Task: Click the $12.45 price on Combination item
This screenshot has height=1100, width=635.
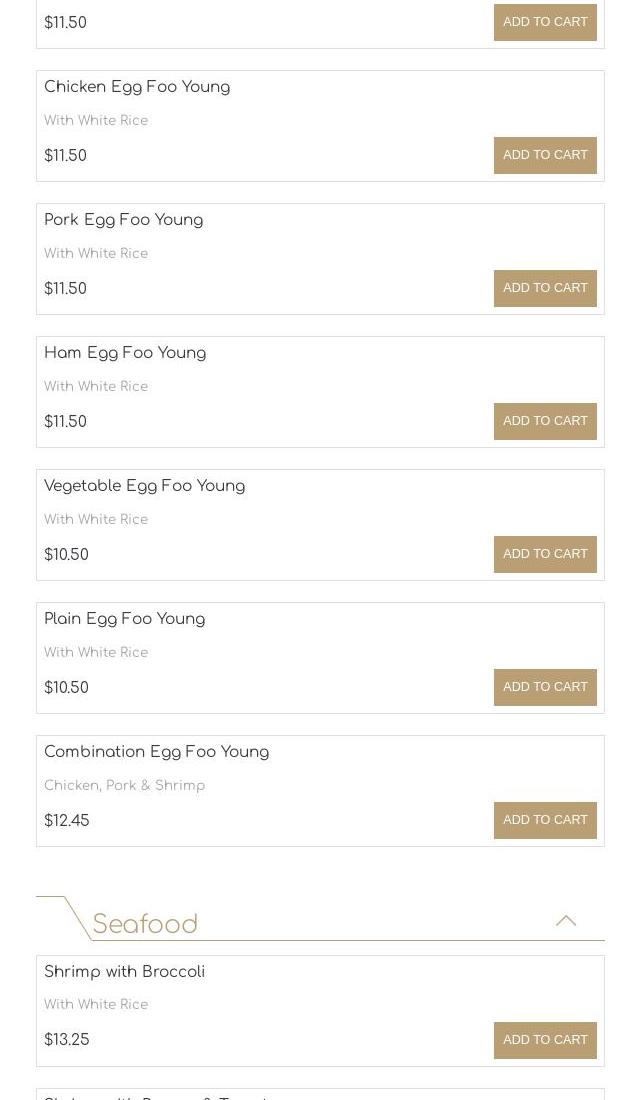Action: (x=67, y=821)
